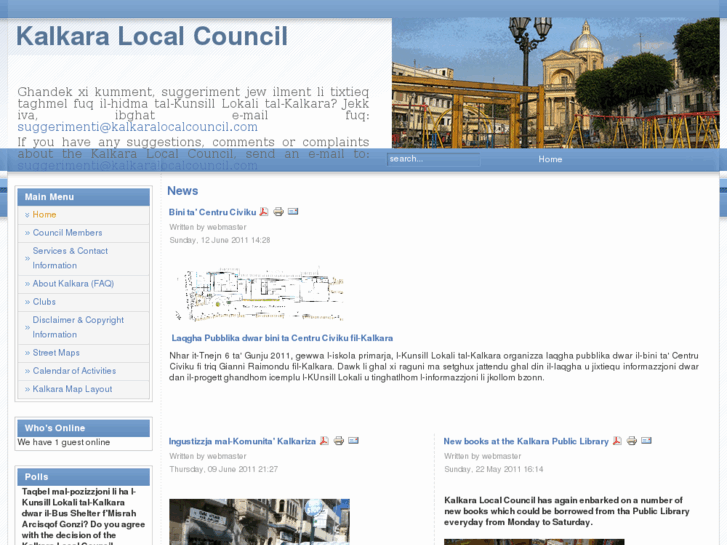Click the Main Menu module header

pyautogui.click(x=83, y=197)
